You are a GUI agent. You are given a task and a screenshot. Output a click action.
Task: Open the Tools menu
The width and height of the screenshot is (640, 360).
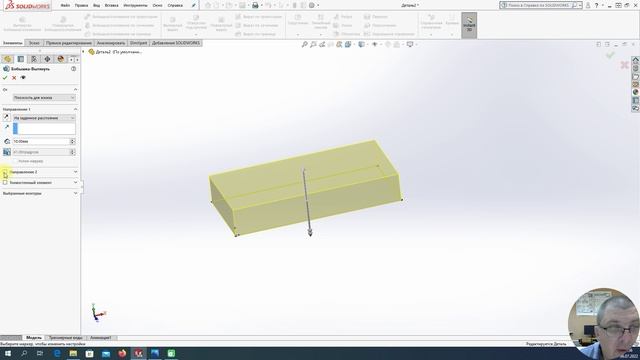135,6
